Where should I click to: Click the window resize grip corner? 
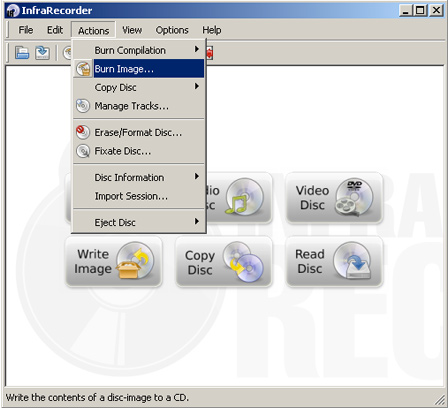point(439,399)
